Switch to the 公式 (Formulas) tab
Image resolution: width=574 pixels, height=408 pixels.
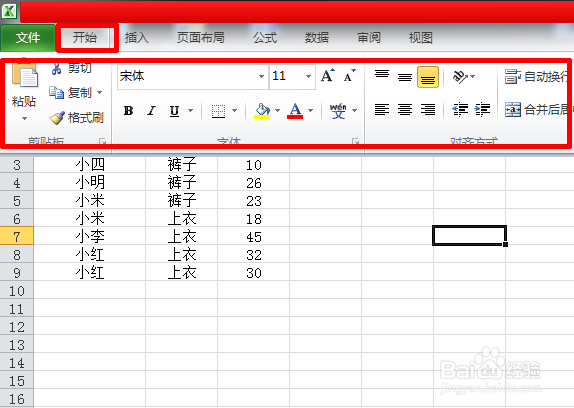(x=265, y=37)
